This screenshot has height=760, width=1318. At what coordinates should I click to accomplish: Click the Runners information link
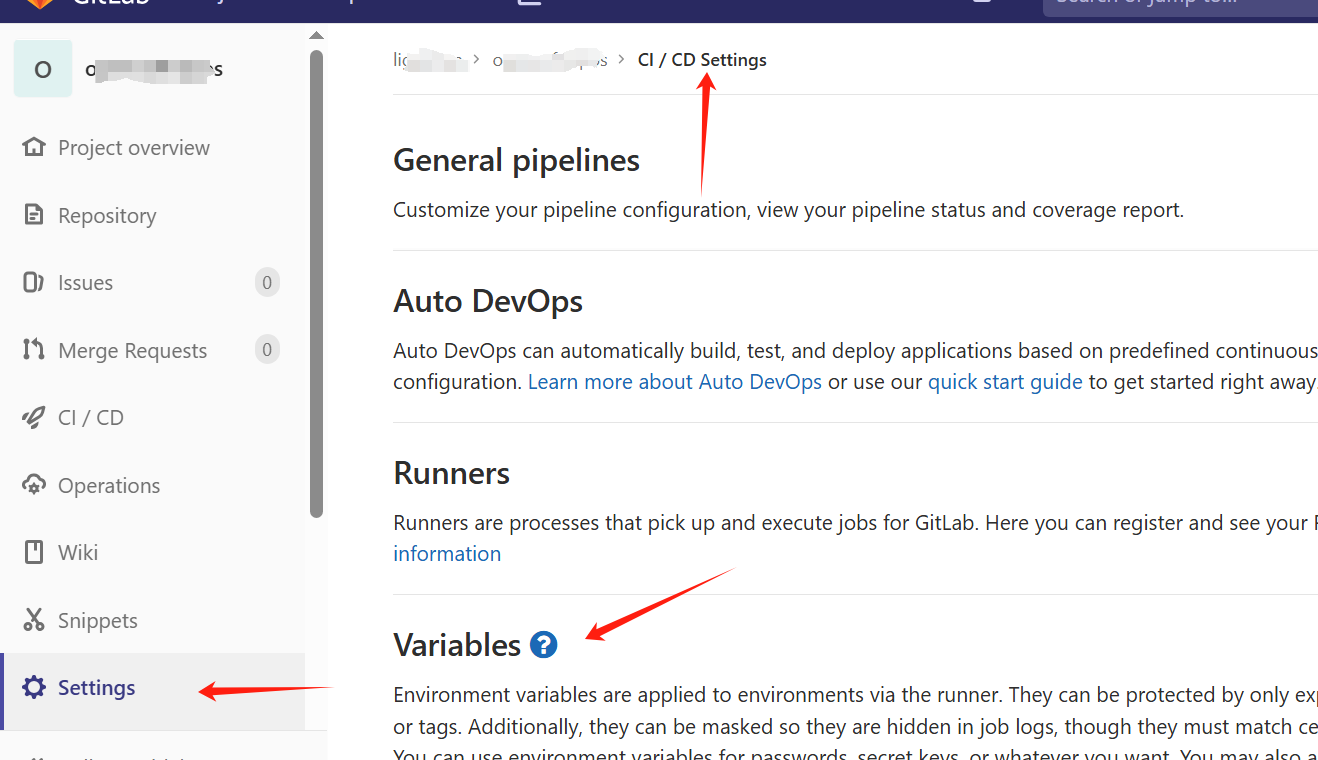(x=447, y=554)
